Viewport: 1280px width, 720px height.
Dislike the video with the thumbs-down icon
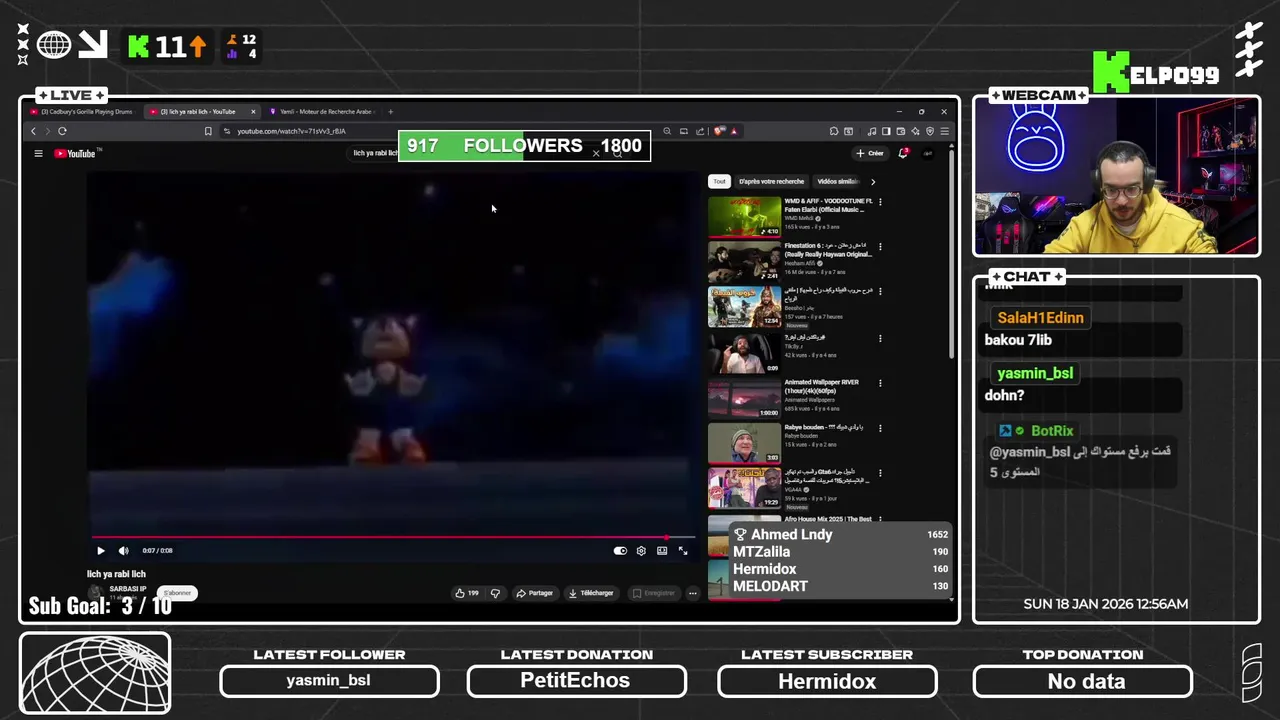(495, 593)
